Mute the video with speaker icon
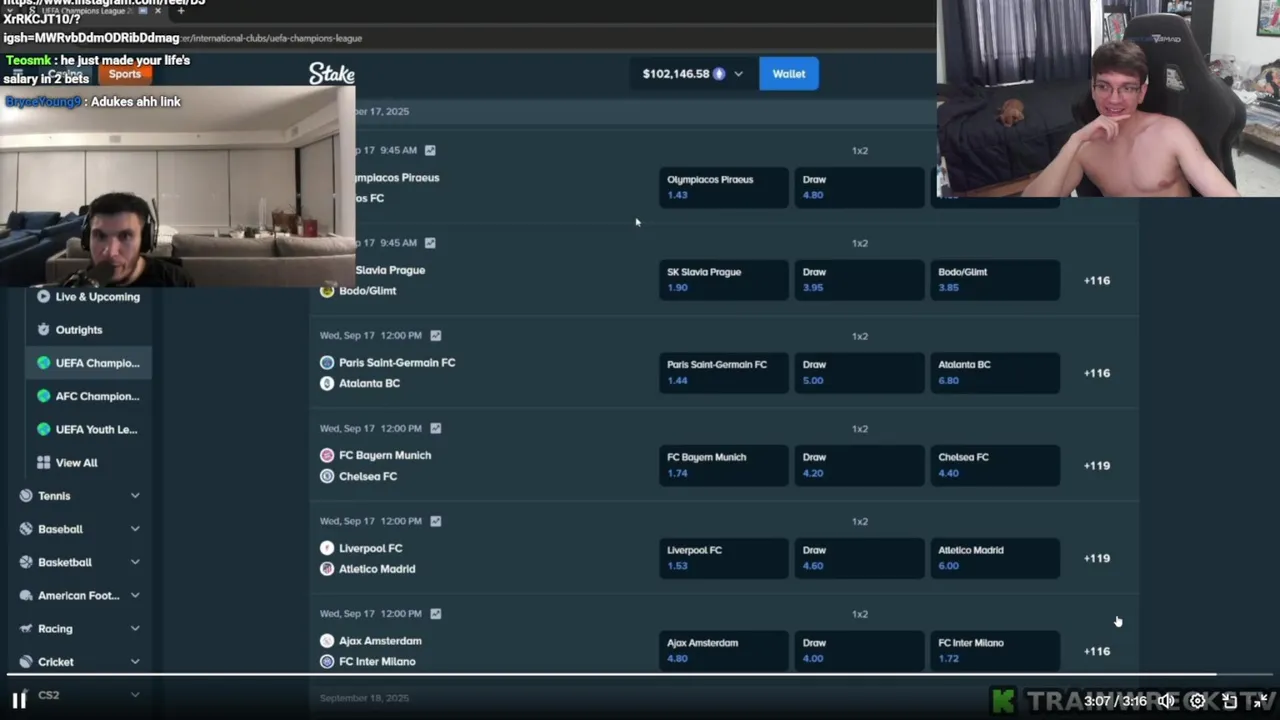The width and height of the screenshot is (1280, 720). (1166, 701)
